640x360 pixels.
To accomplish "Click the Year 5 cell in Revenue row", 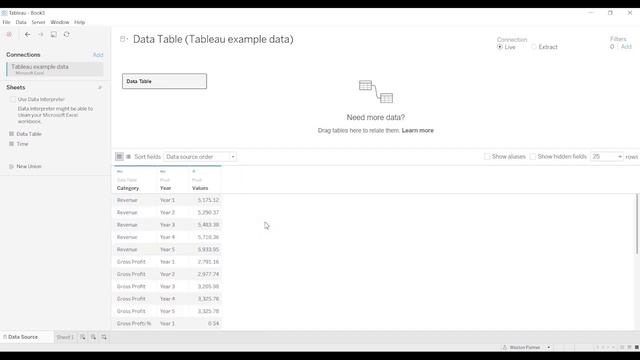I will pyautogui.click(x=167, y=249).
